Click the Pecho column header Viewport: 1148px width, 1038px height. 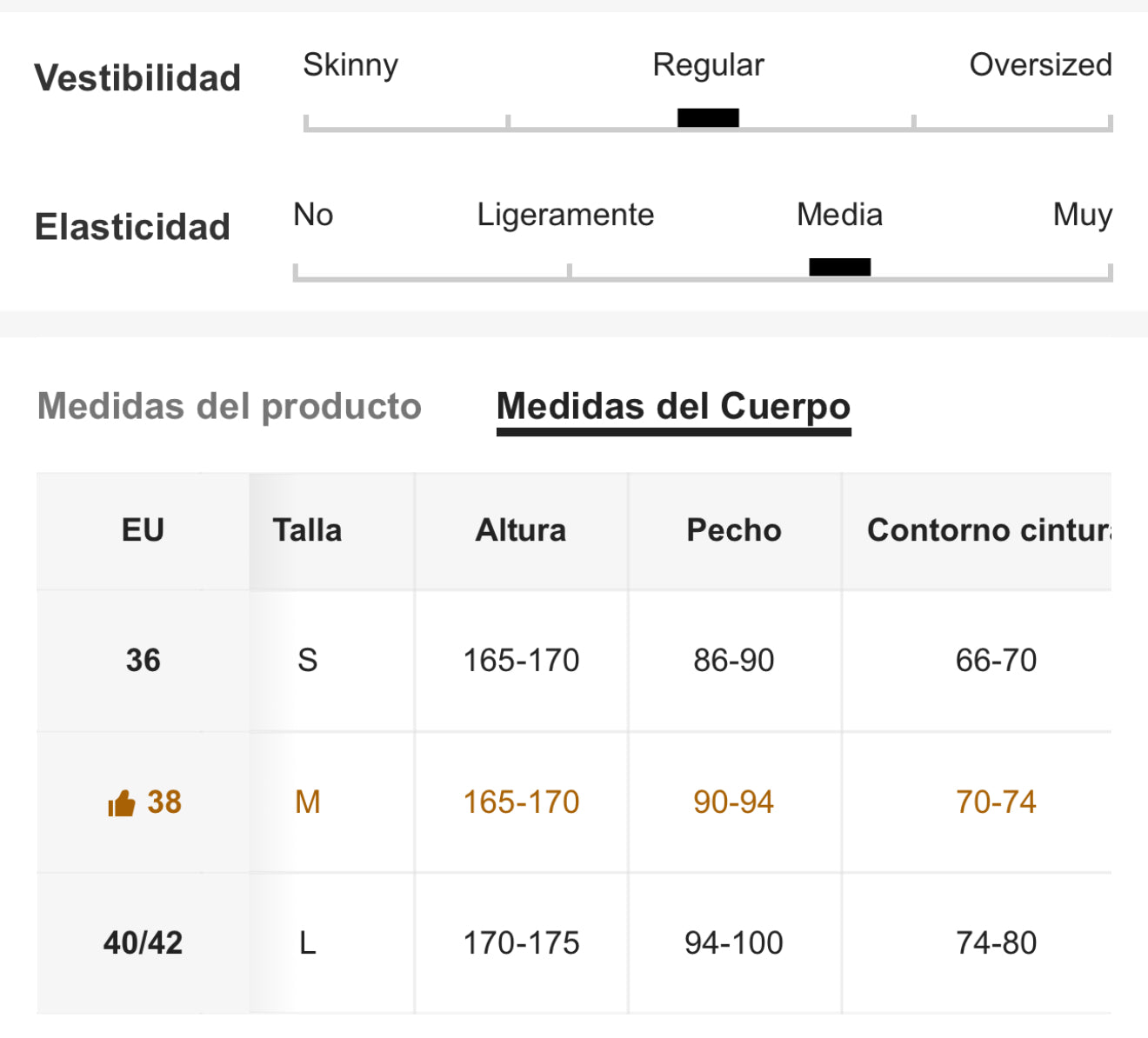click(734, 530)
